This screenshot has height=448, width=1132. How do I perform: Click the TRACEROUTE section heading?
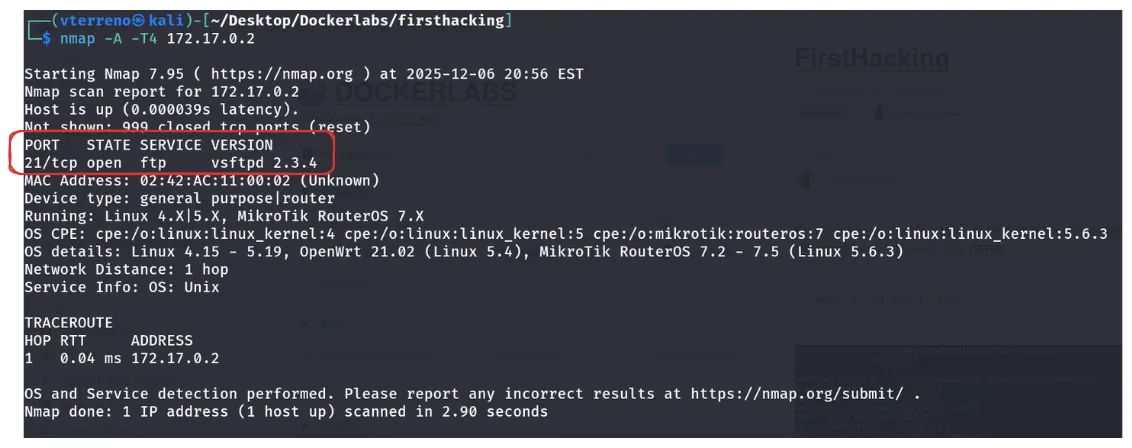68,323
